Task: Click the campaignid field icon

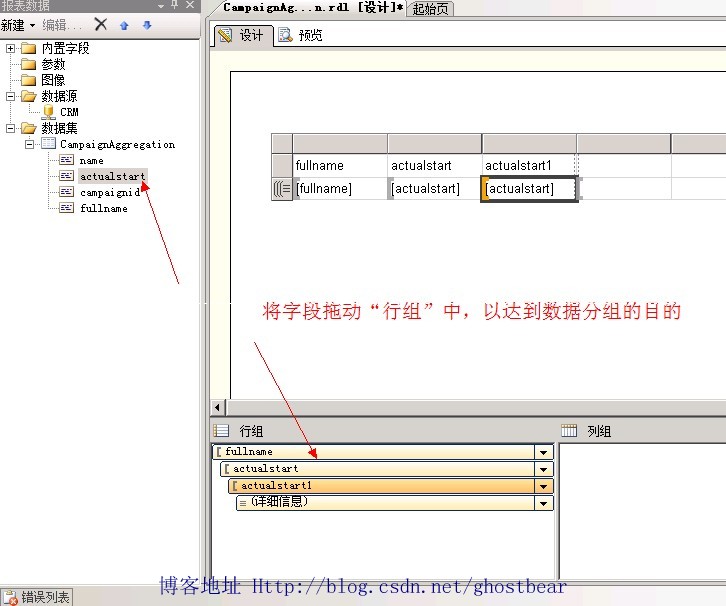Action: pos(66,192)
